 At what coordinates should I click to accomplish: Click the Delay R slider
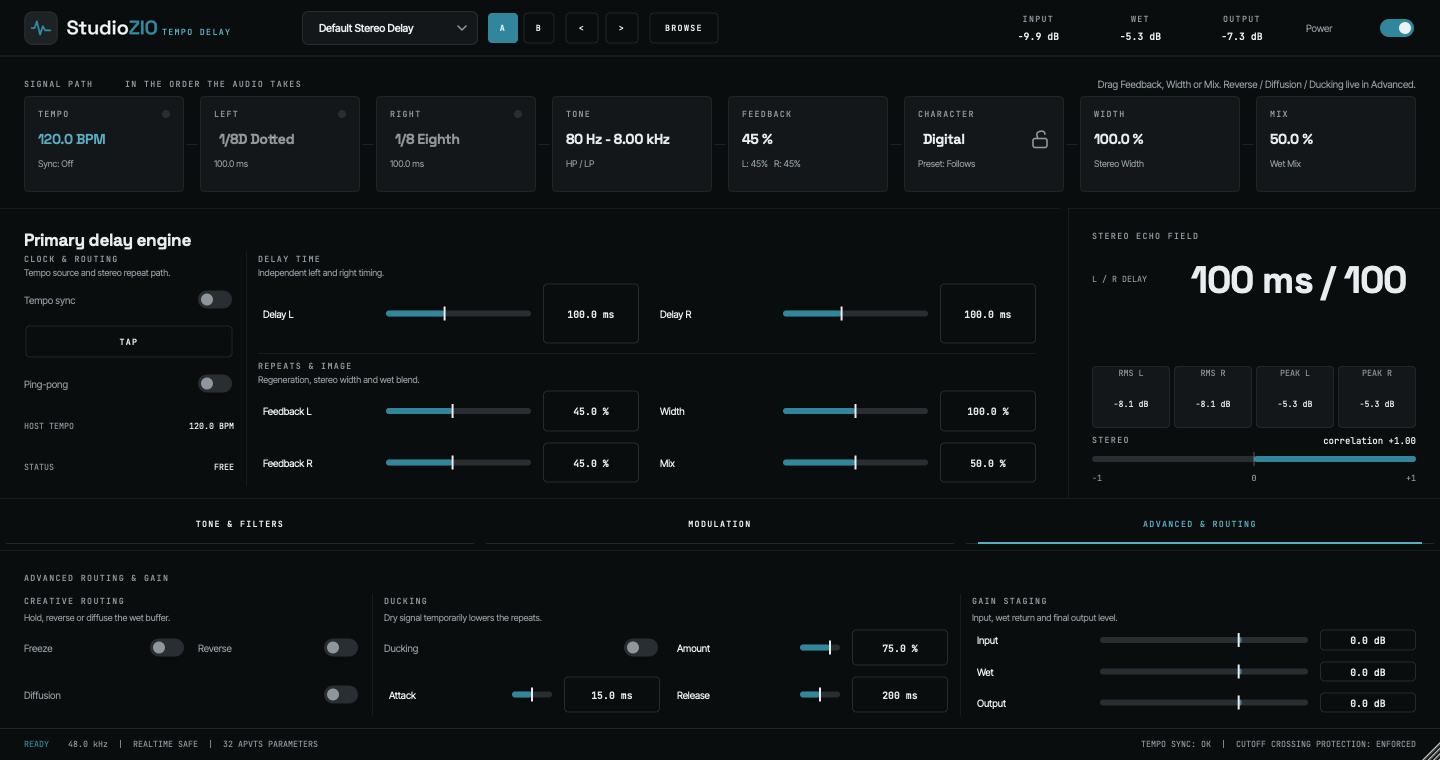(855, 314)
